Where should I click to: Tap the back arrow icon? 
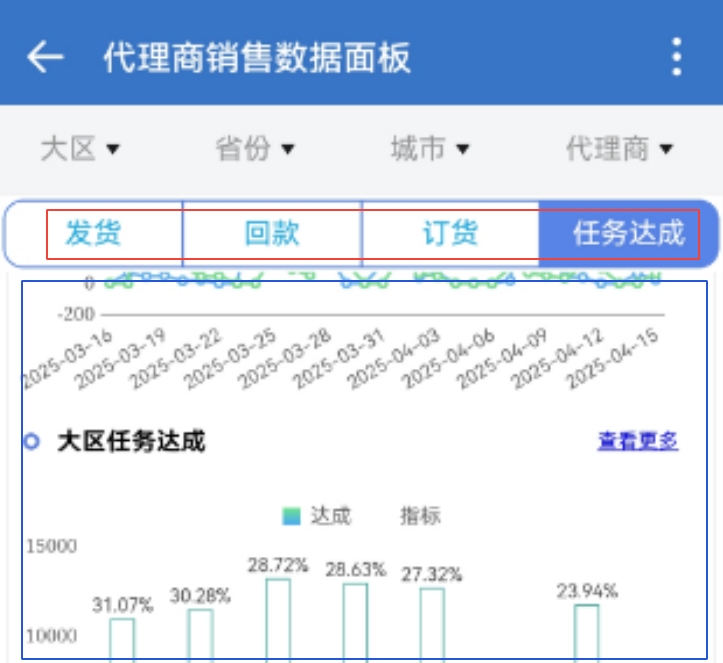click(x=45, y=57)
